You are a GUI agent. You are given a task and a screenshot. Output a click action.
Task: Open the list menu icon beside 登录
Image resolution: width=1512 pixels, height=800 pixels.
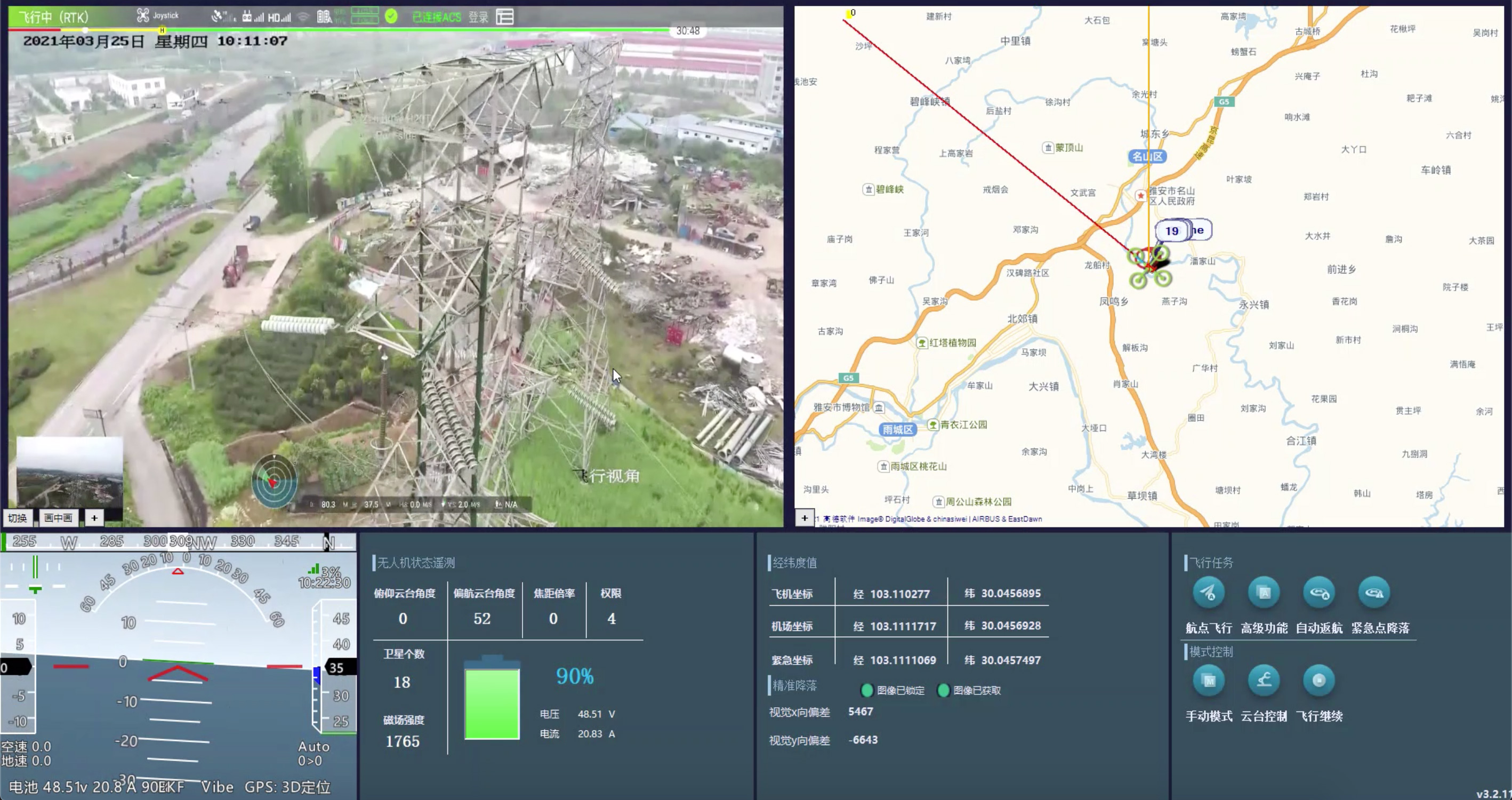point(505,17)
